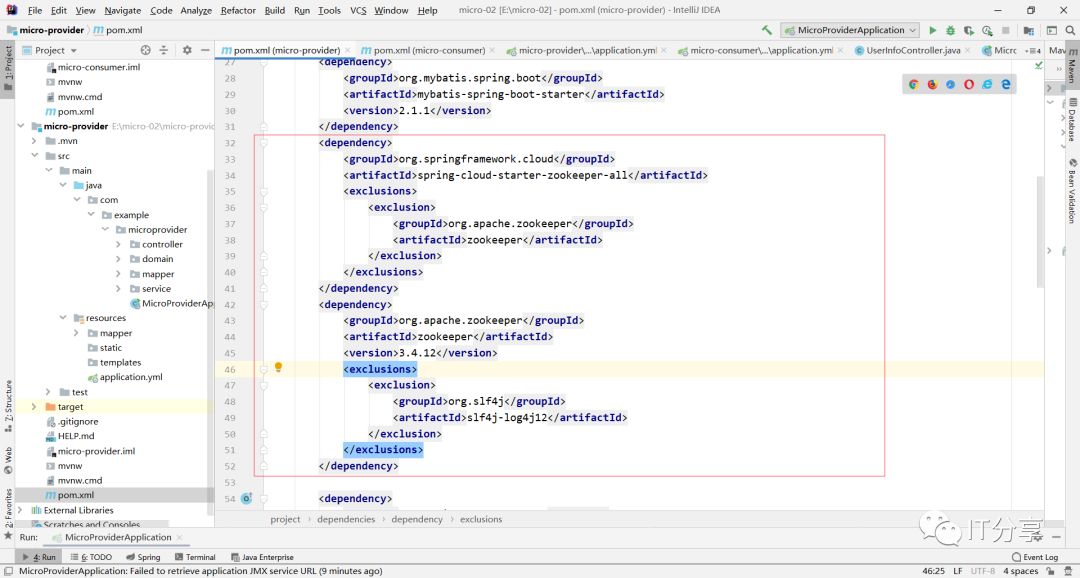Click the Locate/Select Opened File target icon
This screenshot has width=1080, height=578.
point(145,50)
